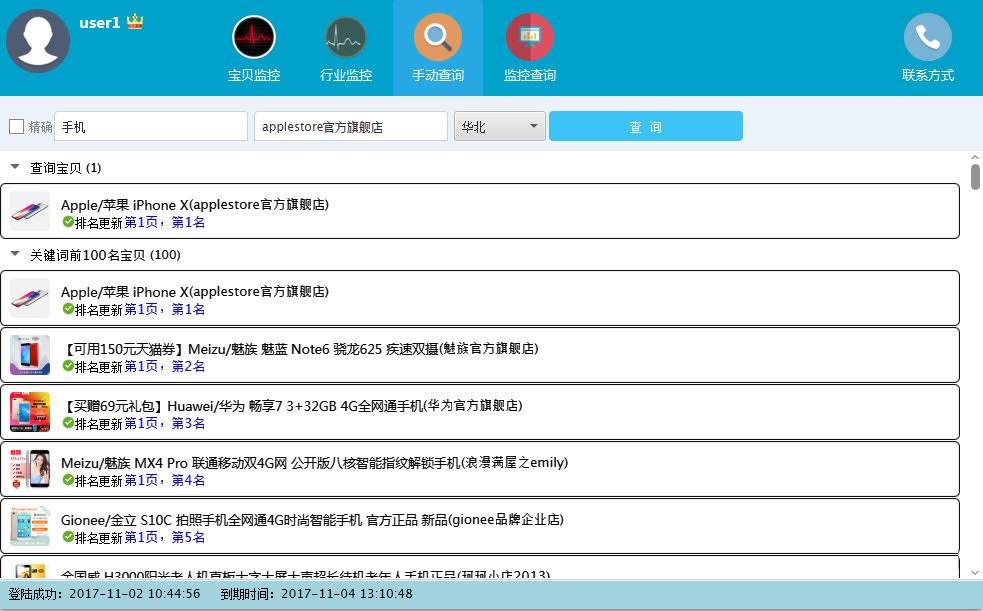The width and height of the screenshot is (983, 611).
Task: Click the user1 profile avatar
Action: coord(38,41)
